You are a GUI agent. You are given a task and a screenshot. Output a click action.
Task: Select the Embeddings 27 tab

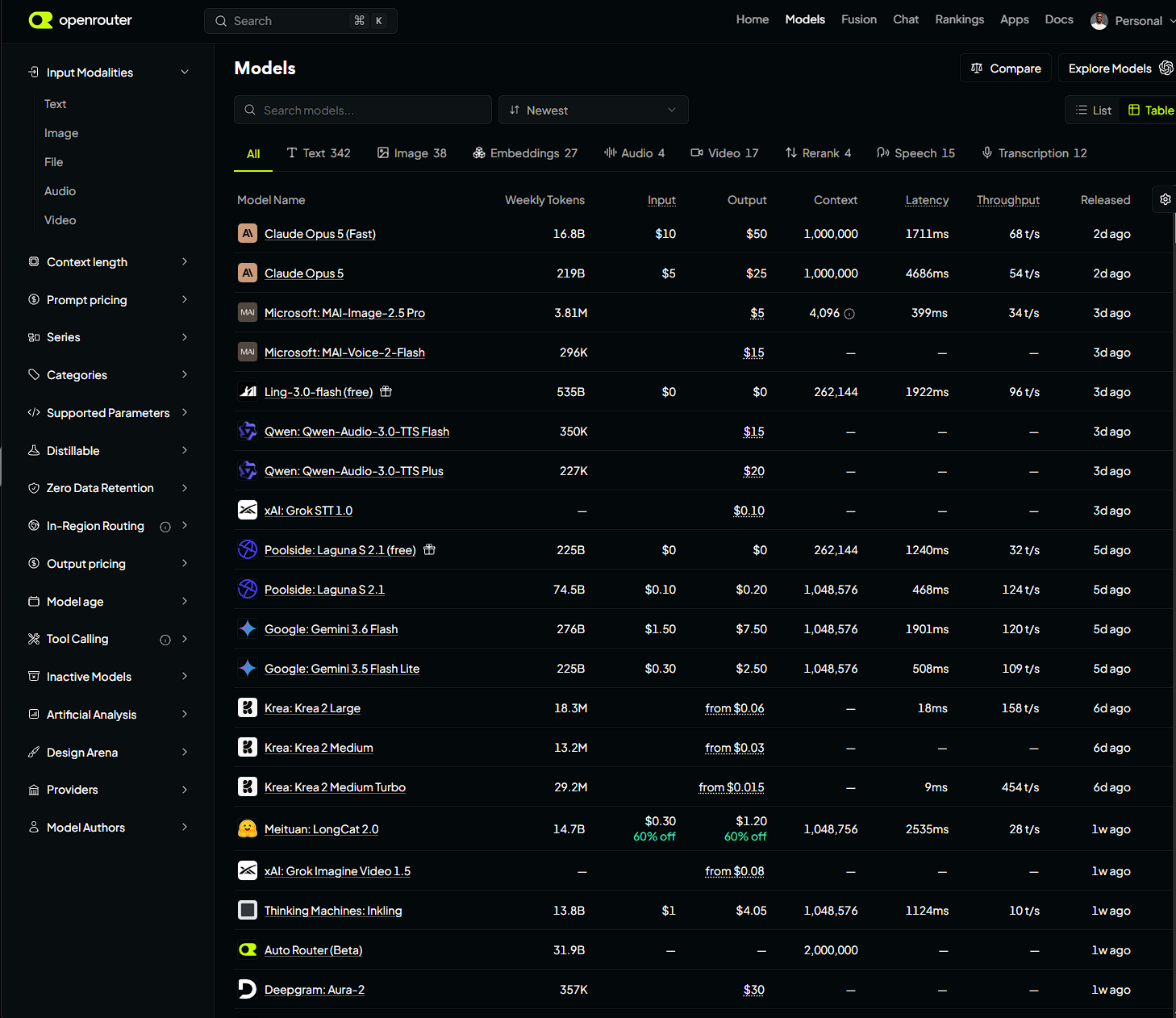coord(525,153)
